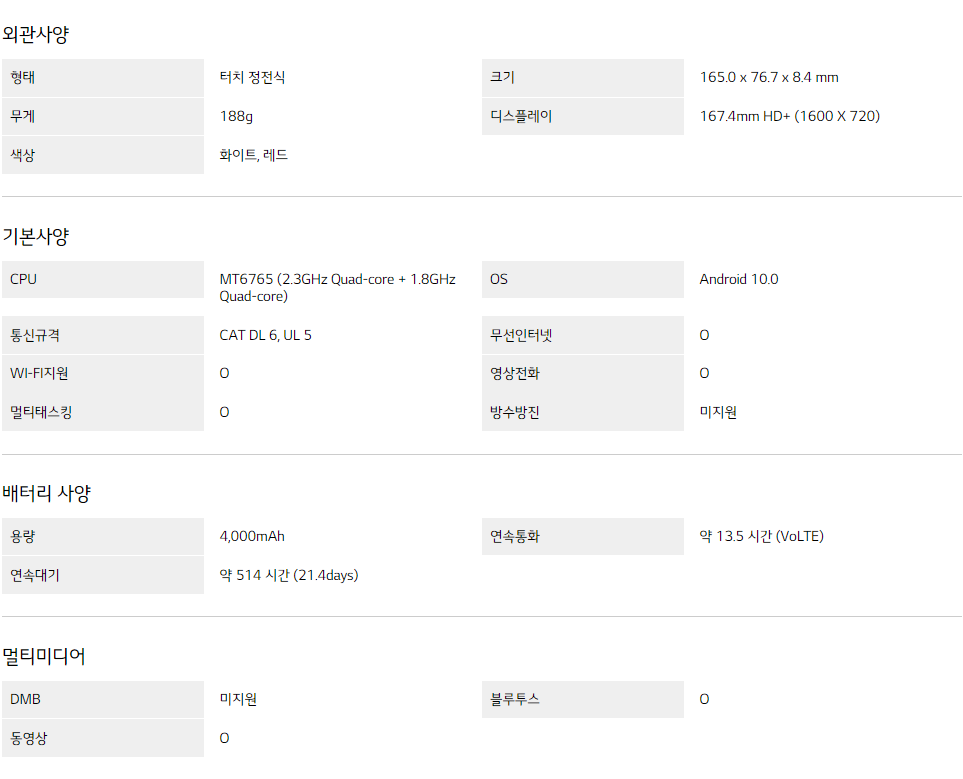This screenshot has width=963, height=779.
Task: Click the Android 10.0 value
Action: tap(739, 280)
